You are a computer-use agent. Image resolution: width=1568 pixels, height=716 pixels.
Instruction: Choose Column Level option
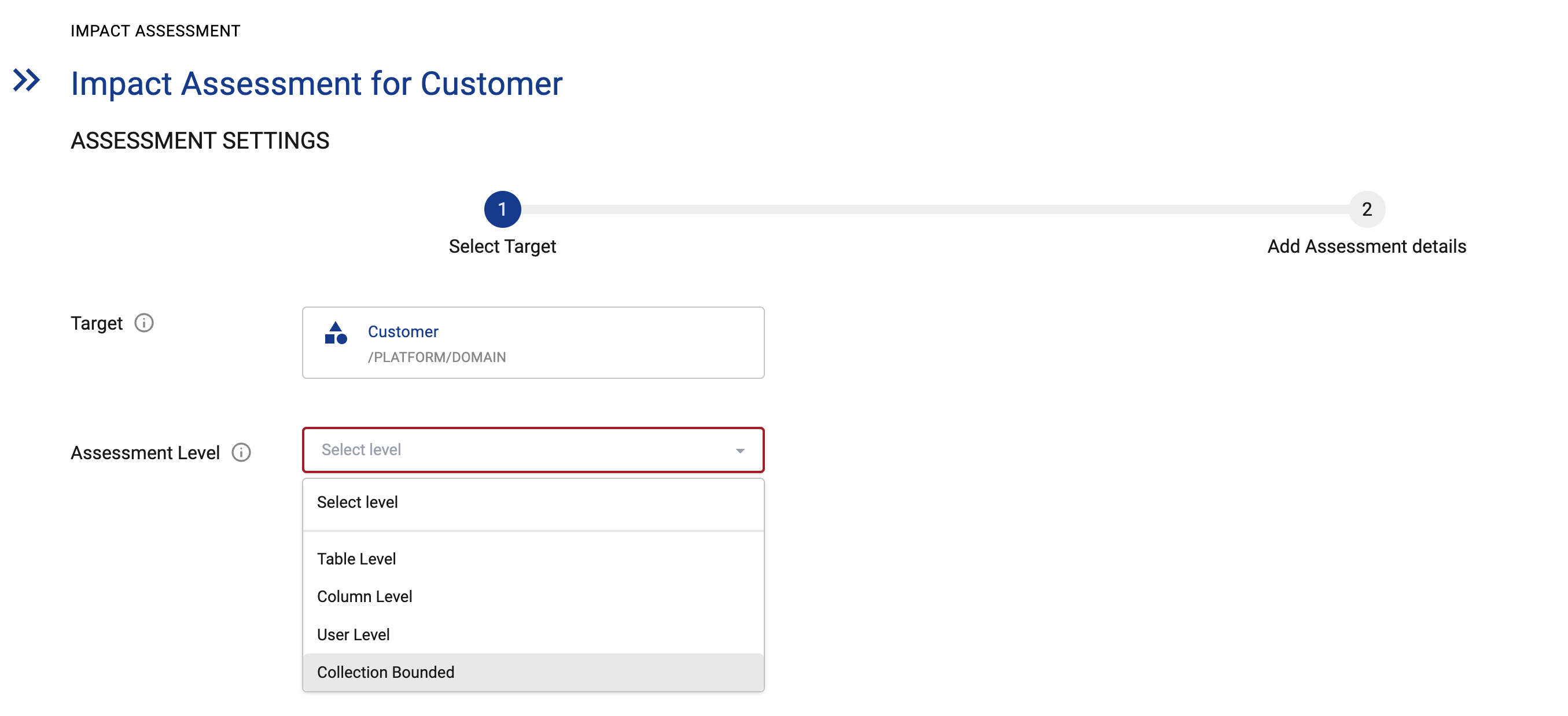[364, 596]
